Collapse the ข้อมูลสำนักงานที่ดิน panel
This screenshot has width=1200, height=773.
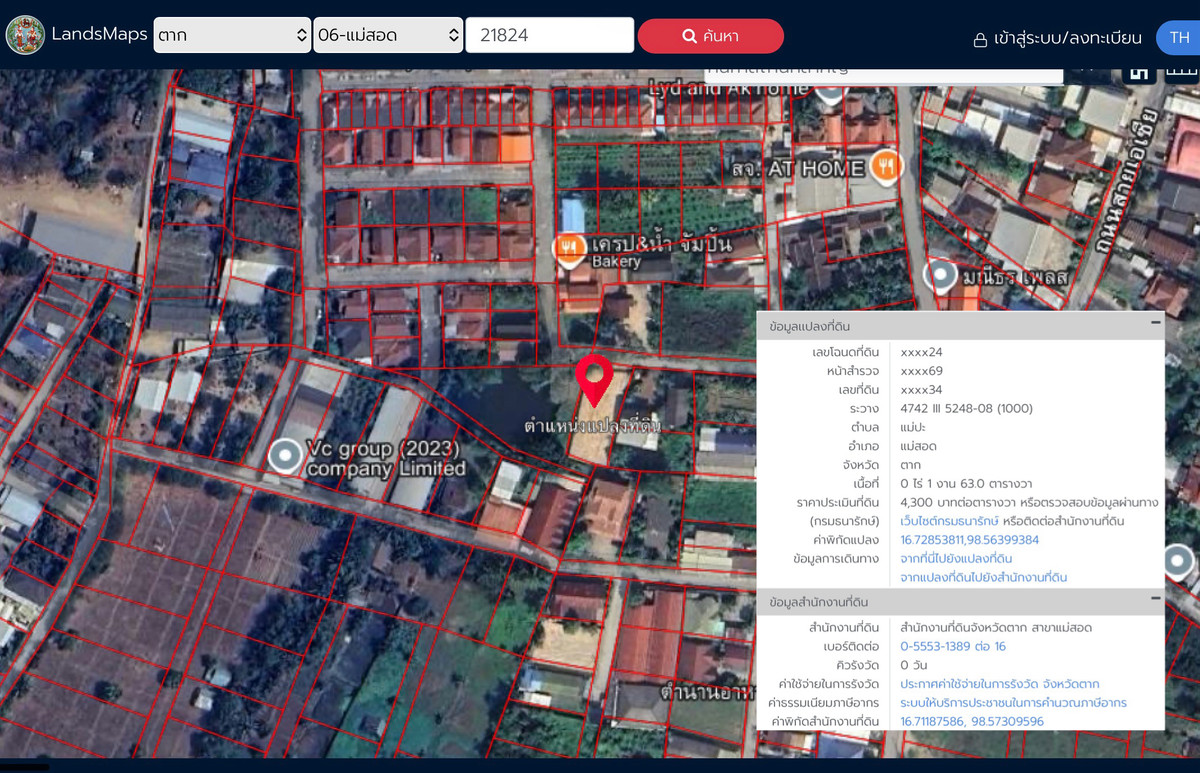[1155, 599]
